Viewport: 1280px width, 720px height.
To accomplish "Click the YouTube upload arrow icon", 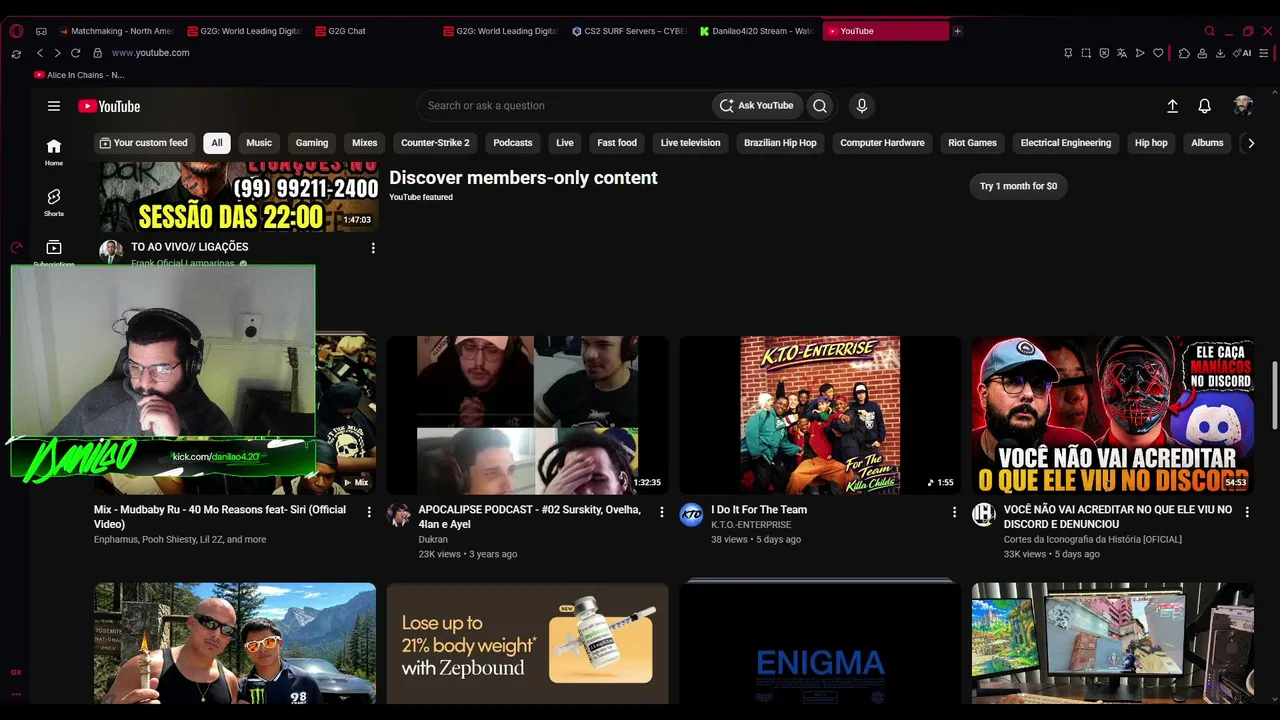I will click(1173, 106).
